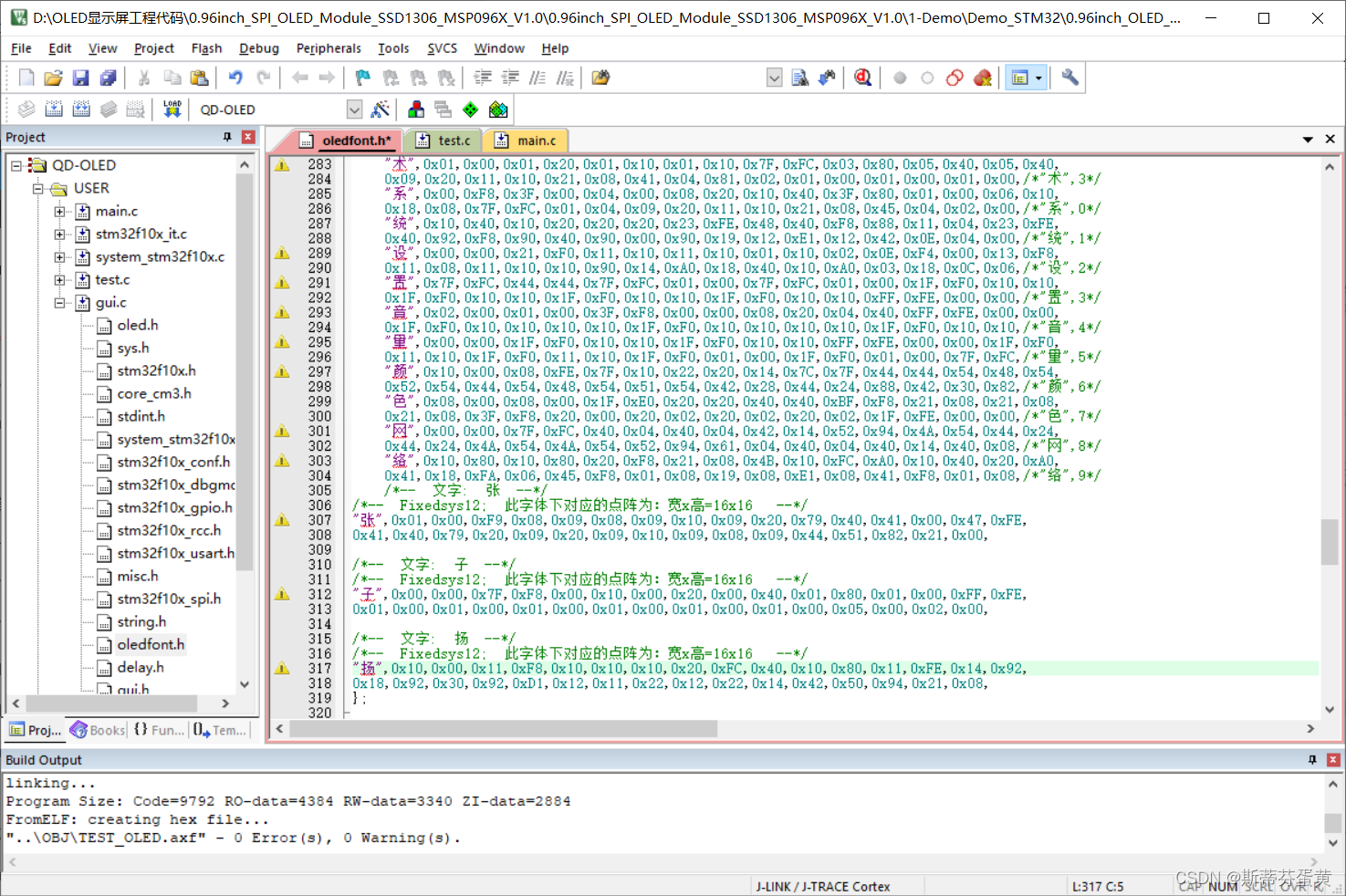The image size is (1346, 896).
Task: Collapse the gui.c tree node
Action: tap(59, 302)
